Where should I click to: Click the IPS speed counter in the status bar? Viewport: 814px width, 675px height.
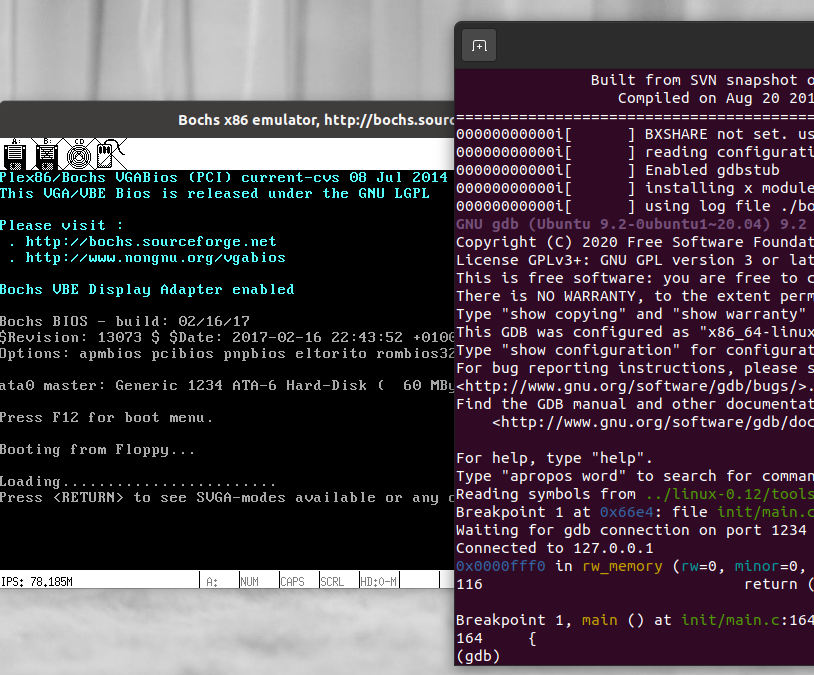click(40, 580)
